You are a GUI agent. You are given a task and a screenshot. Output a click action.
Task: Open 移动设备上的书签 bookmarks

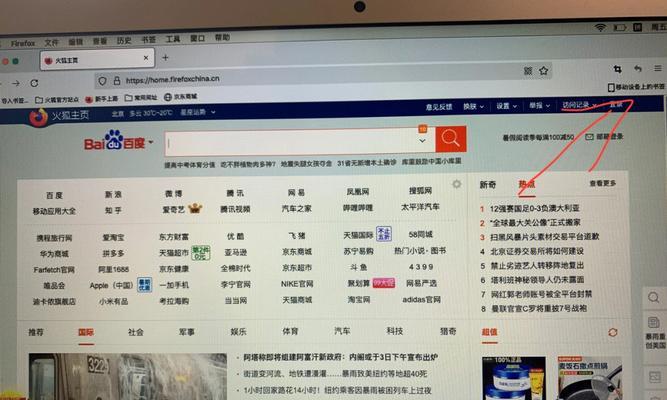[x=636, y=87]
